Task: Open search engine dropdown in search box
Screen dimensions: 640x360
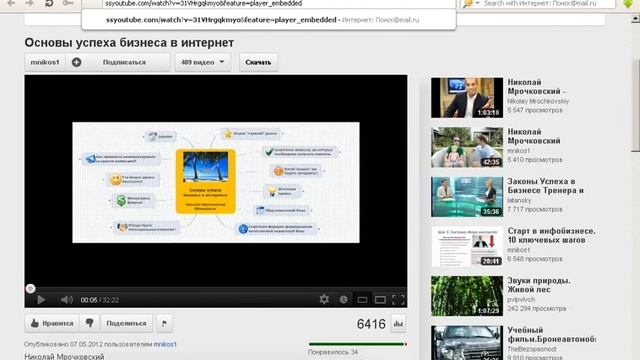Action: click(x=471, y=3)
